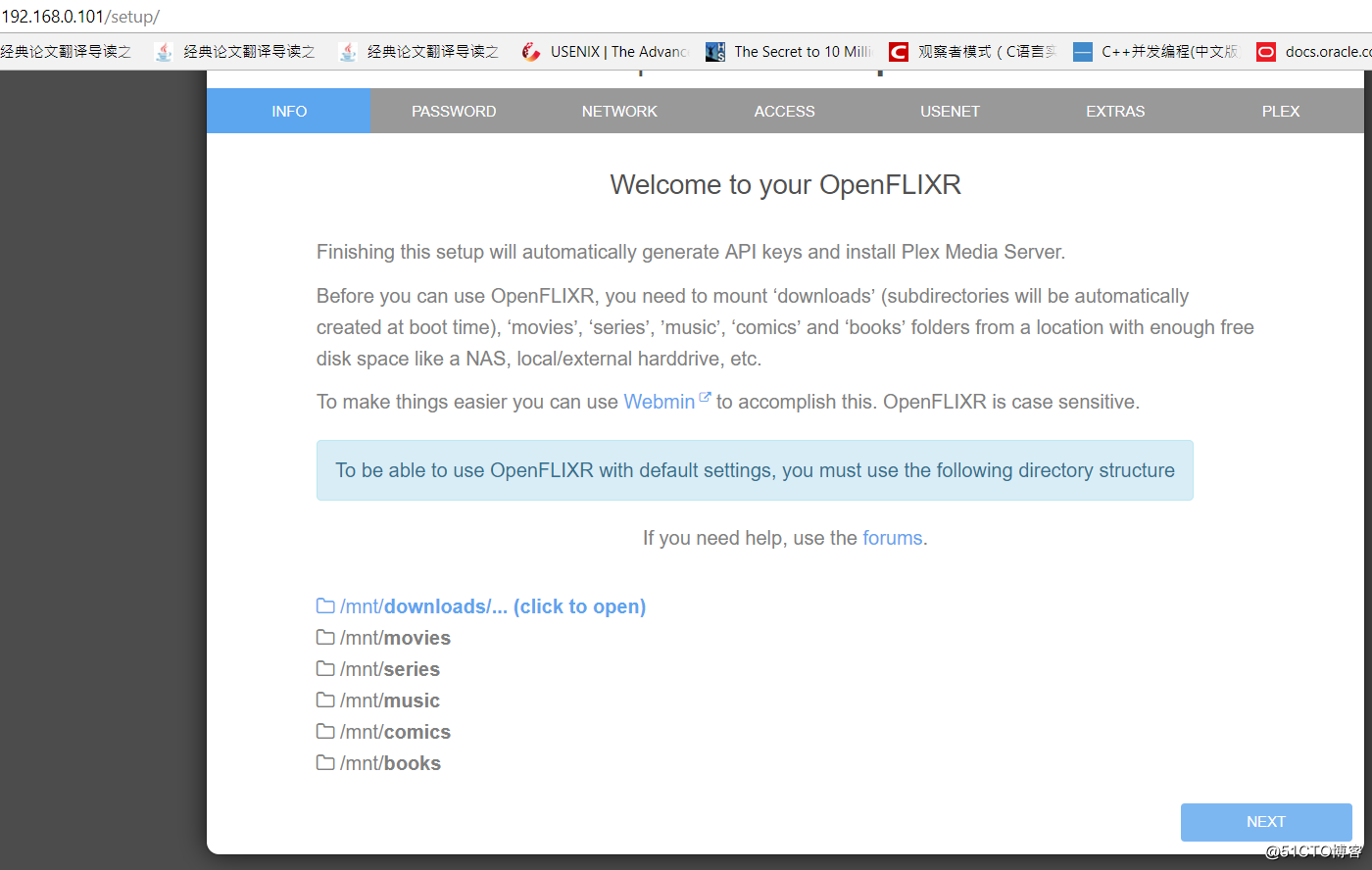The width and height of the screenshot is (1372, 870).
Task: Open the Webmin link
Action: (659, 402)
